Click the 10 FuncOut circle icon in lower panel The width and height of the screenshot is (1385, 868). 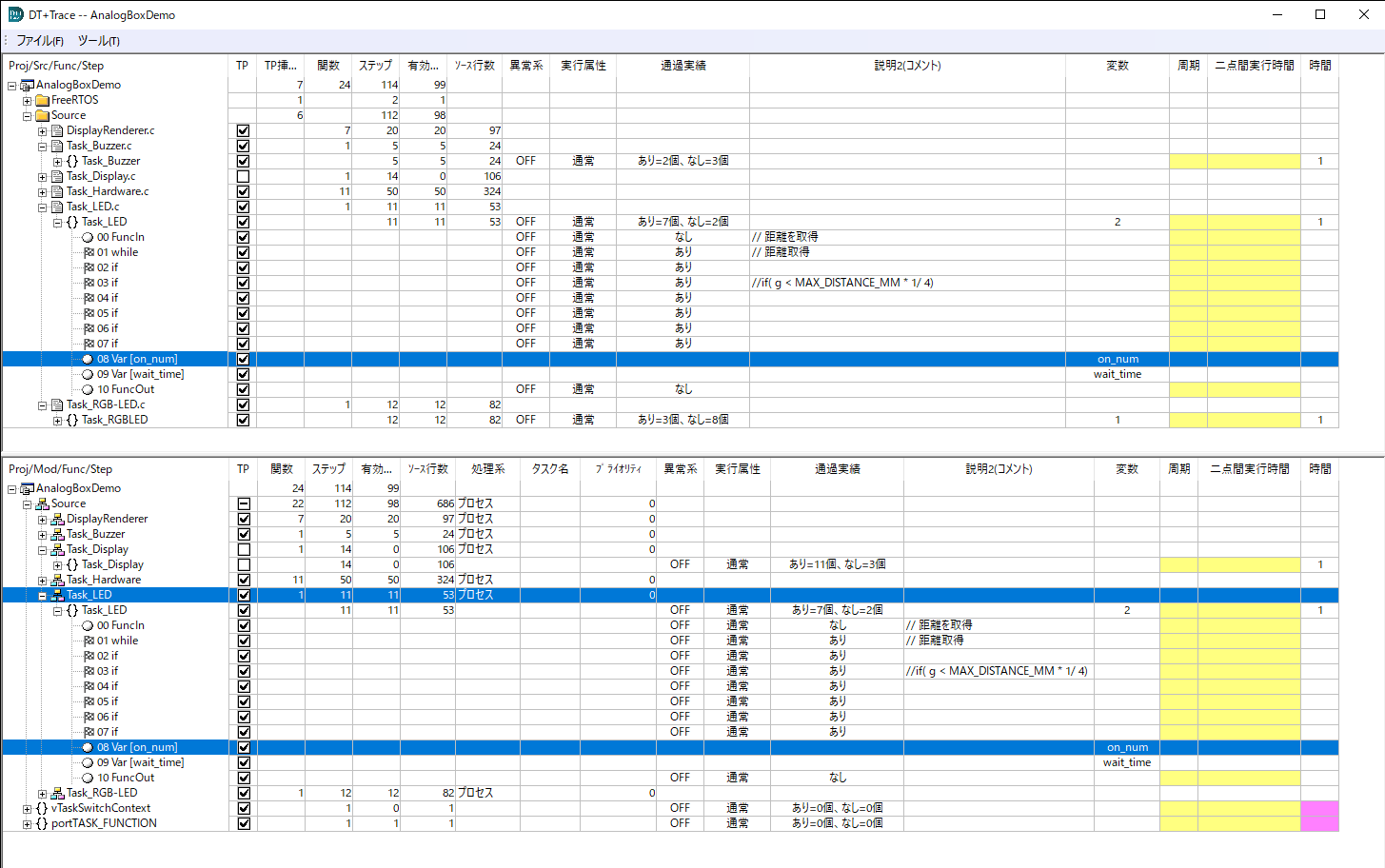[88, 778]
